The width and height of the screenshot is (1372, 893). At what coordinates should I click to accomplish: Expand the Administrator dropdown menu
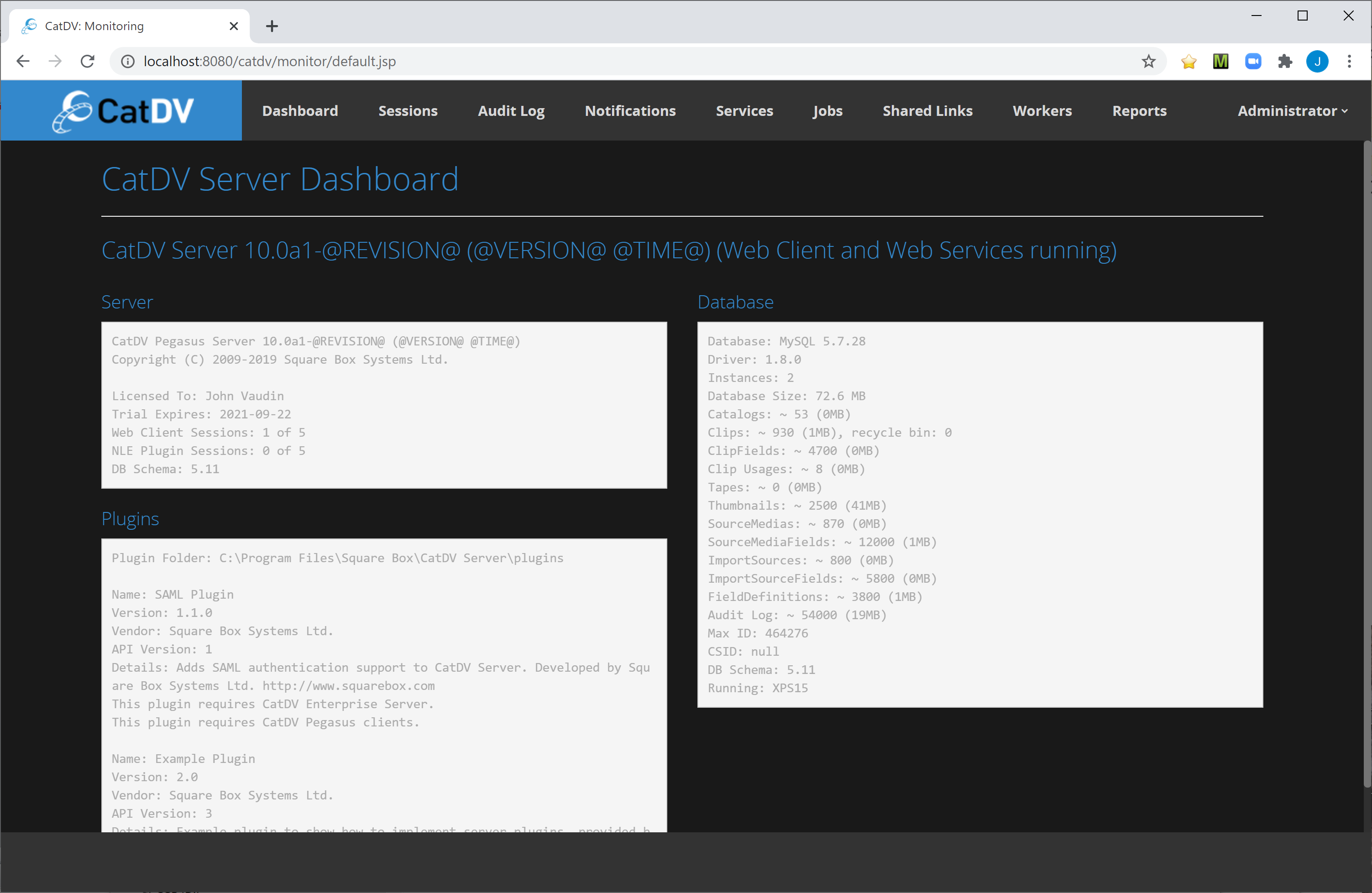pos(1293,111)
